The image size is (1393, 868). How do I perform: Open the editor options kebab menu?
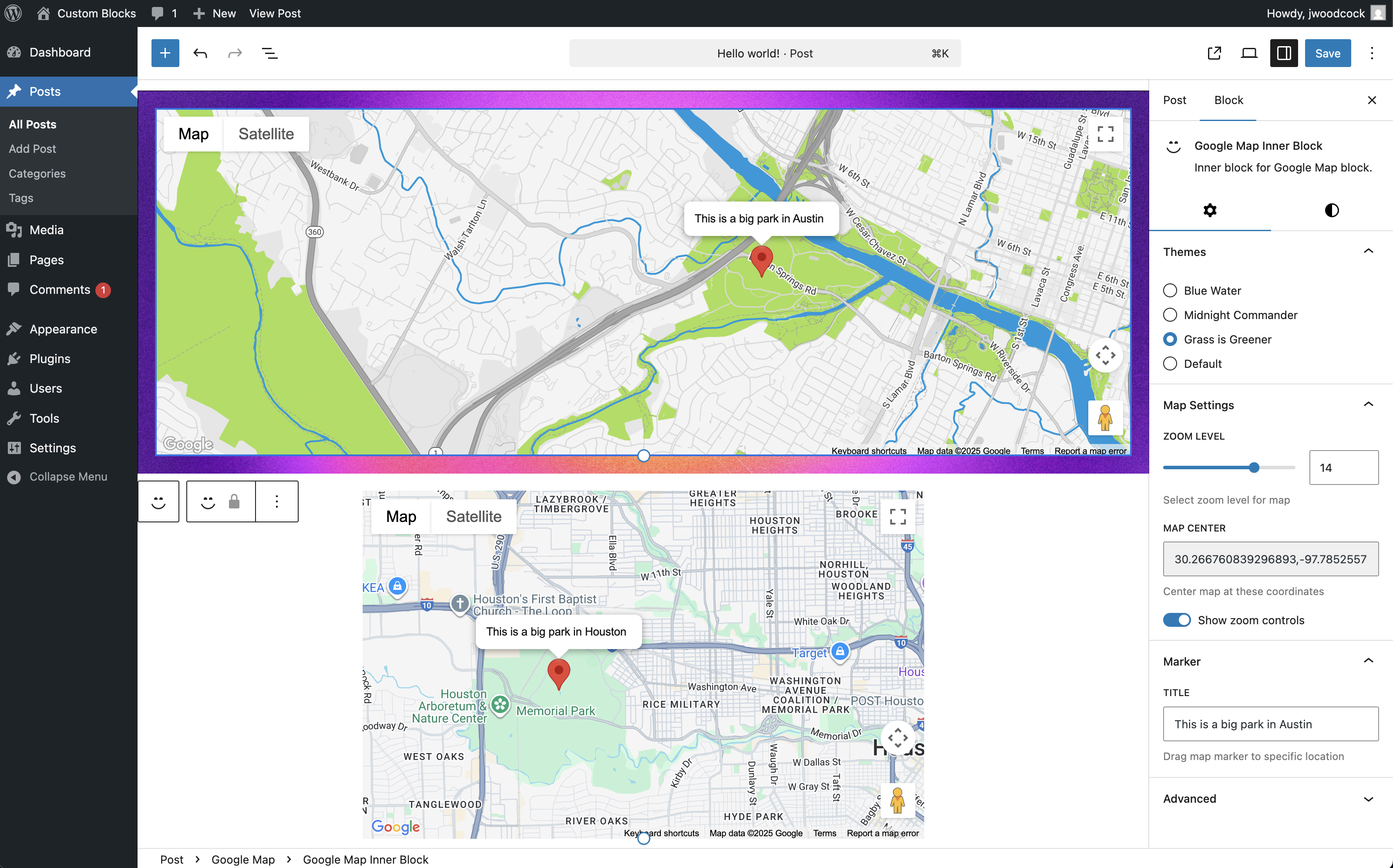coord(1372,54)
